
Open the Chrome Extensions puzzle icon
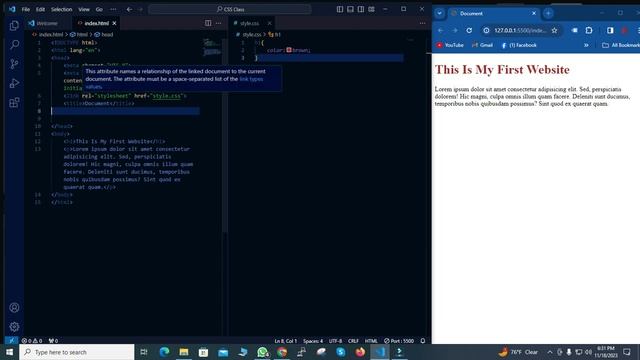pyautogui.click(x=589, y=30)
